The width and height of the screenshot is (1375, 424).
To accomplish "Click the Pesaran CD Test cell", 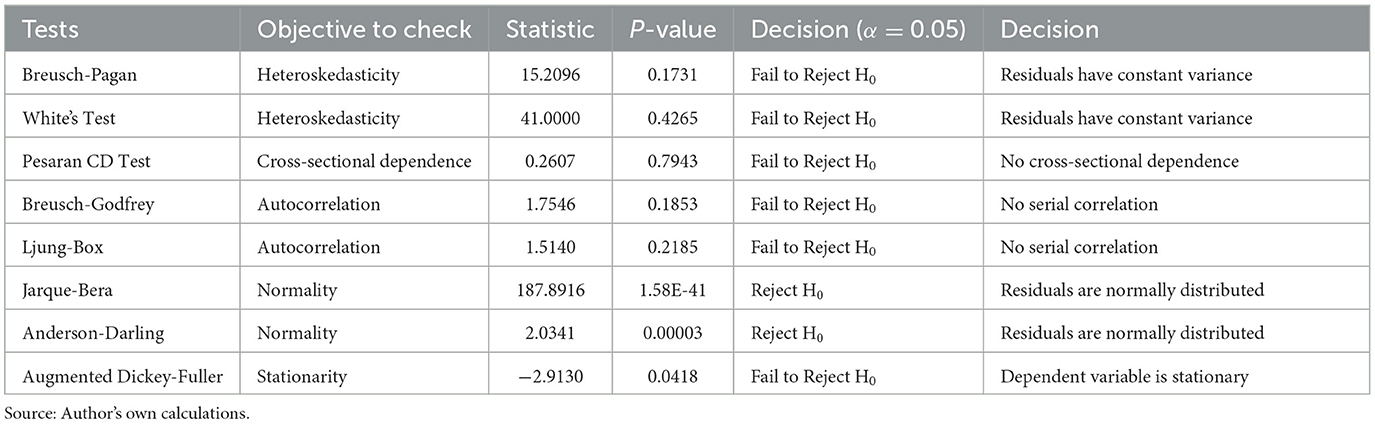I will pos(72,162).
